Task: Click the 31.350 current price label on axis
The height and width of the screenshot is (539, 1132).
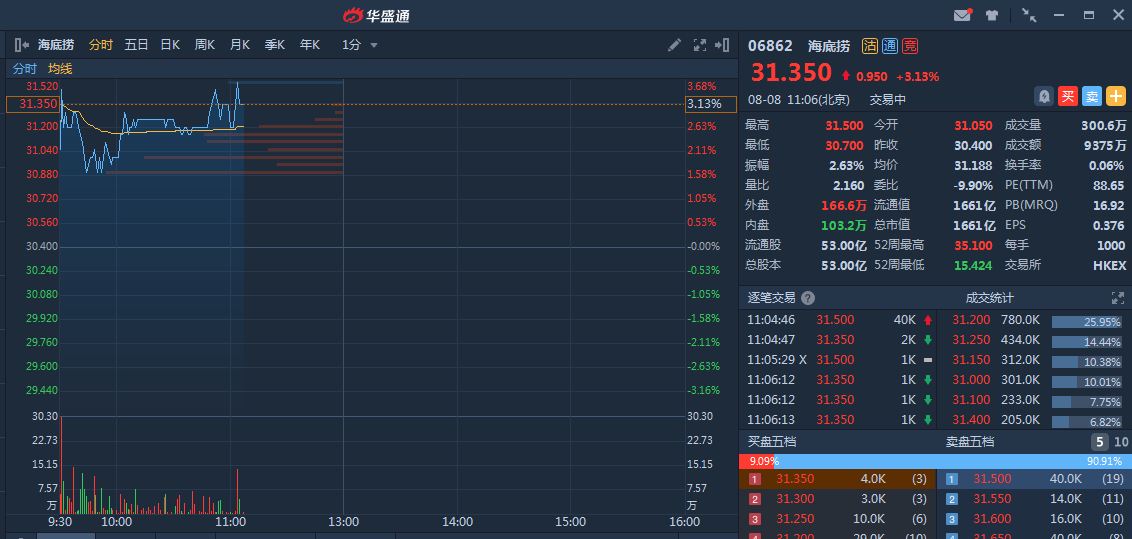Action: (32, 104)
